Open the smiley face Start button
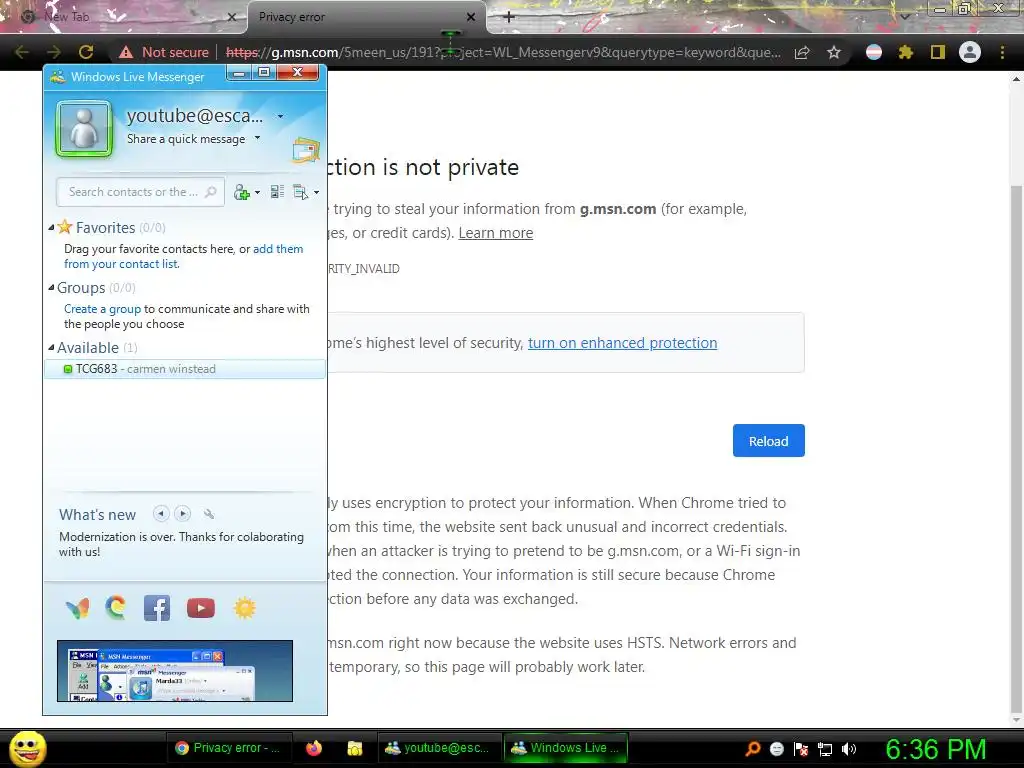This screenshot has width=1024, height=768. tap(28, 748)
